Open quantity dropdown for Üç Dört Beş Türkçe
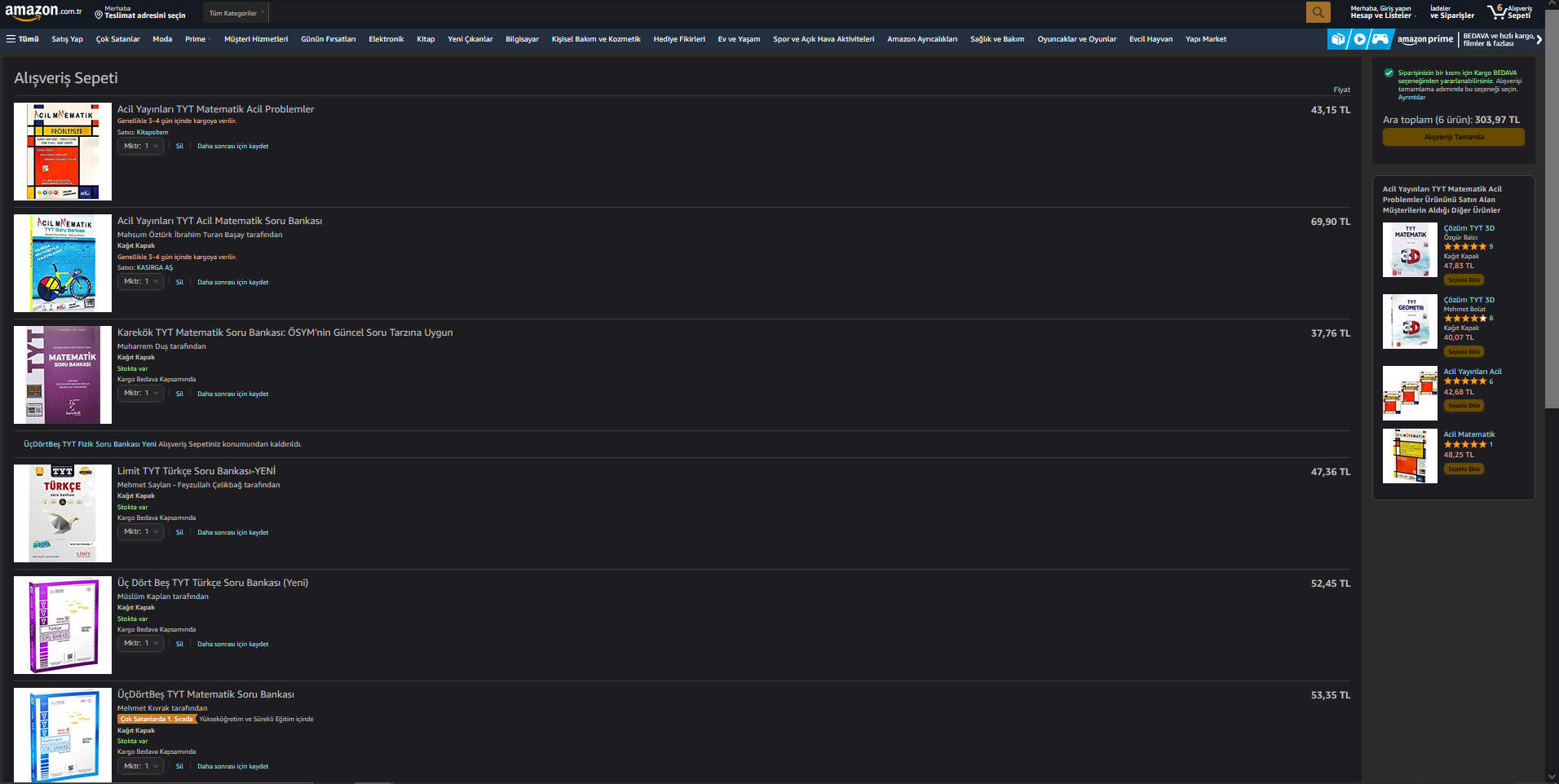Image resolution: width=1559 pixels, height=784 pixels. 141,643
